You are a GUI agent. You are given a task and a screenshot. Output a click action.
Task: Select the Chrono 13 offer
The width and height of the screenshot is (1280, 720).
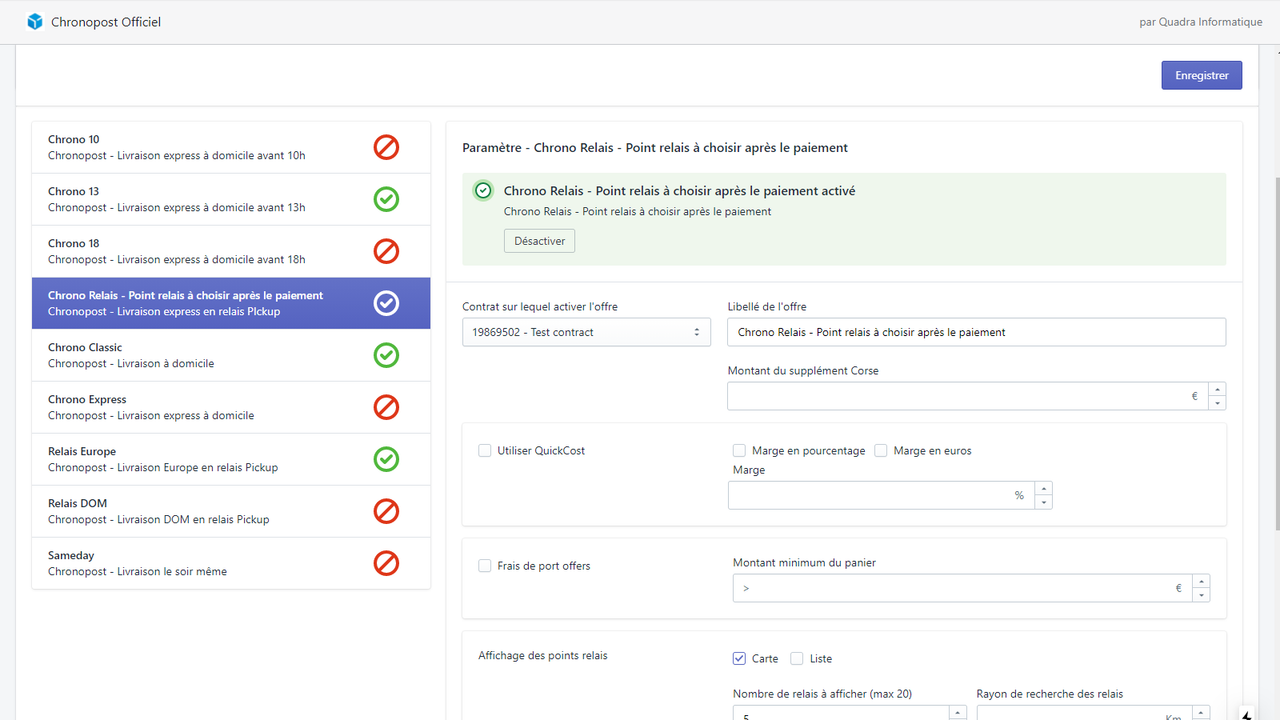pyautogui.click(x=231, y=200)
